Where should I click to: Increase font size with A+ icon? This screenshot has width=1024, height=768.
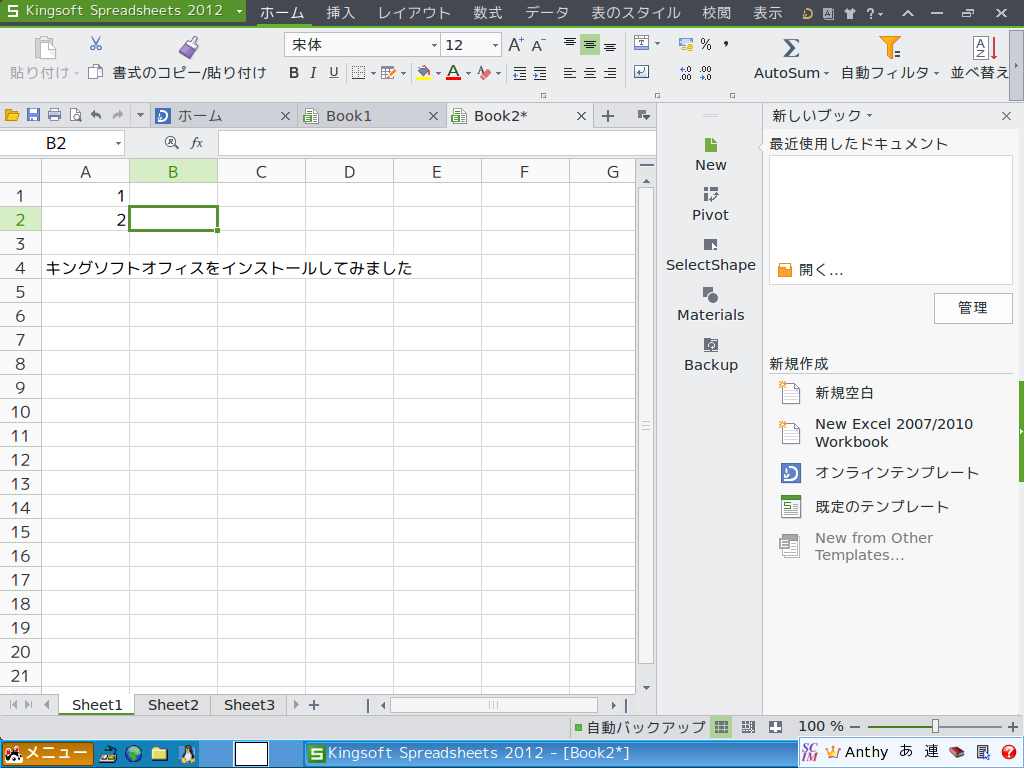pyautogui.click(x=516, y=45)
